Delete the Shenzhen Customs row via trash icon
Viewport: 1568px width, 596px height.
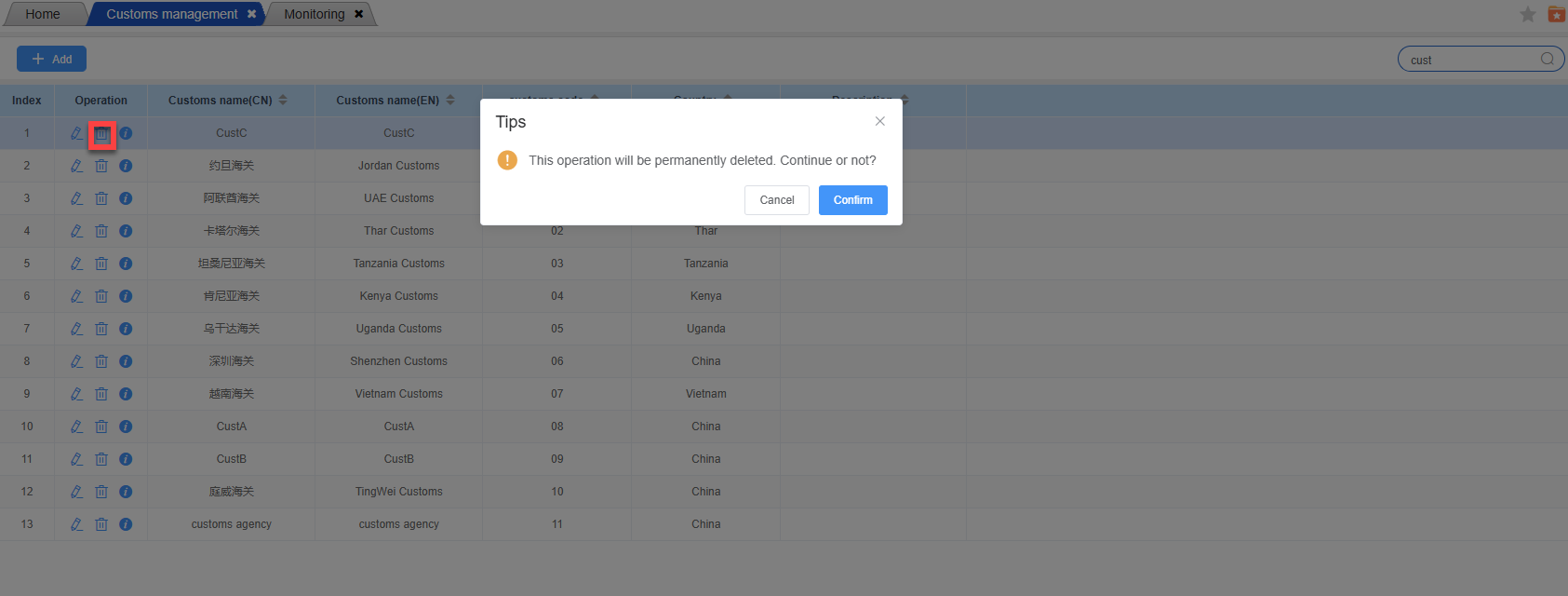(x=101, y=361)
